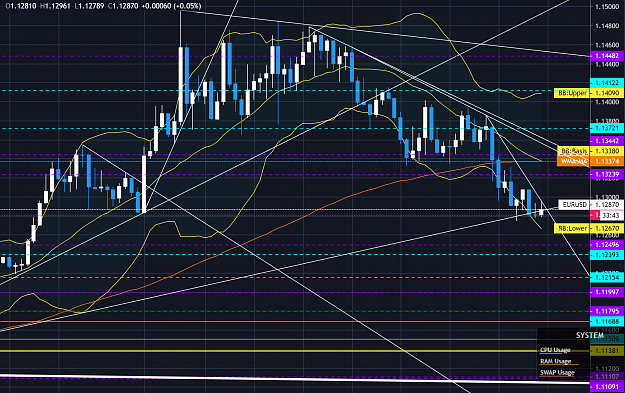This screenshot has width=625, height=393.
Task: Click the purple 1.11795 level label
Action: (x=607, y=311)
